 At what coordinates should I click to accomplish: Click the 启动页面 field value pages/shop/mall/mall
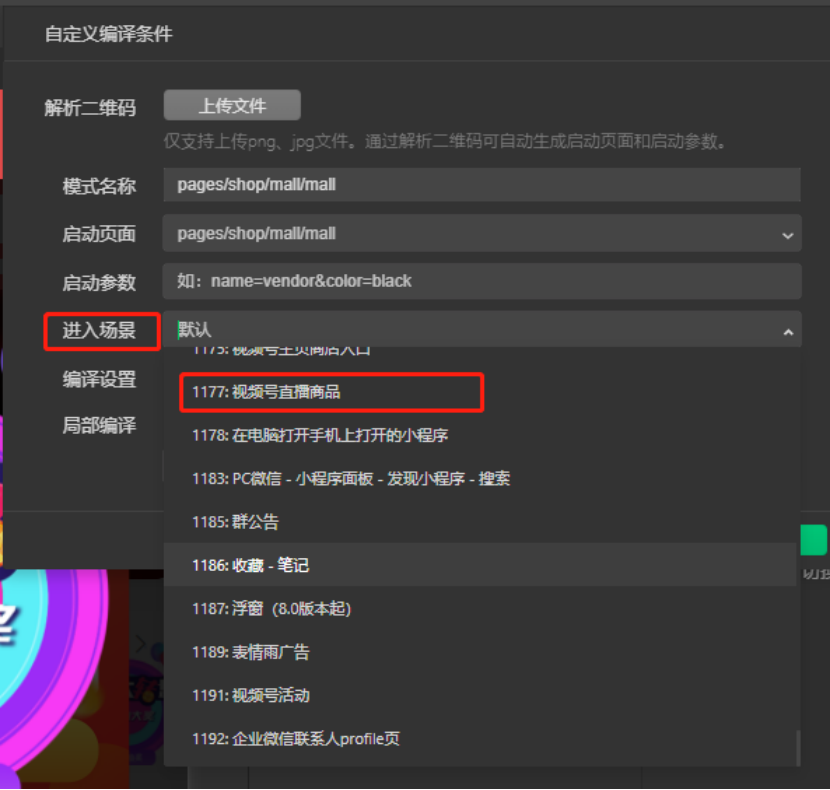[256, 234]
